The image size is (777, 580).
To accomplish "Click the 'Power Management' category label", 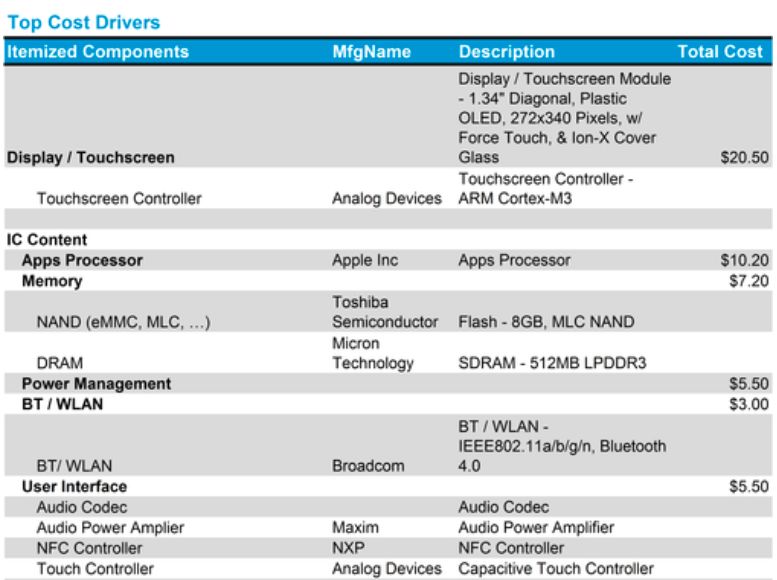I will [x=96, y=384].
